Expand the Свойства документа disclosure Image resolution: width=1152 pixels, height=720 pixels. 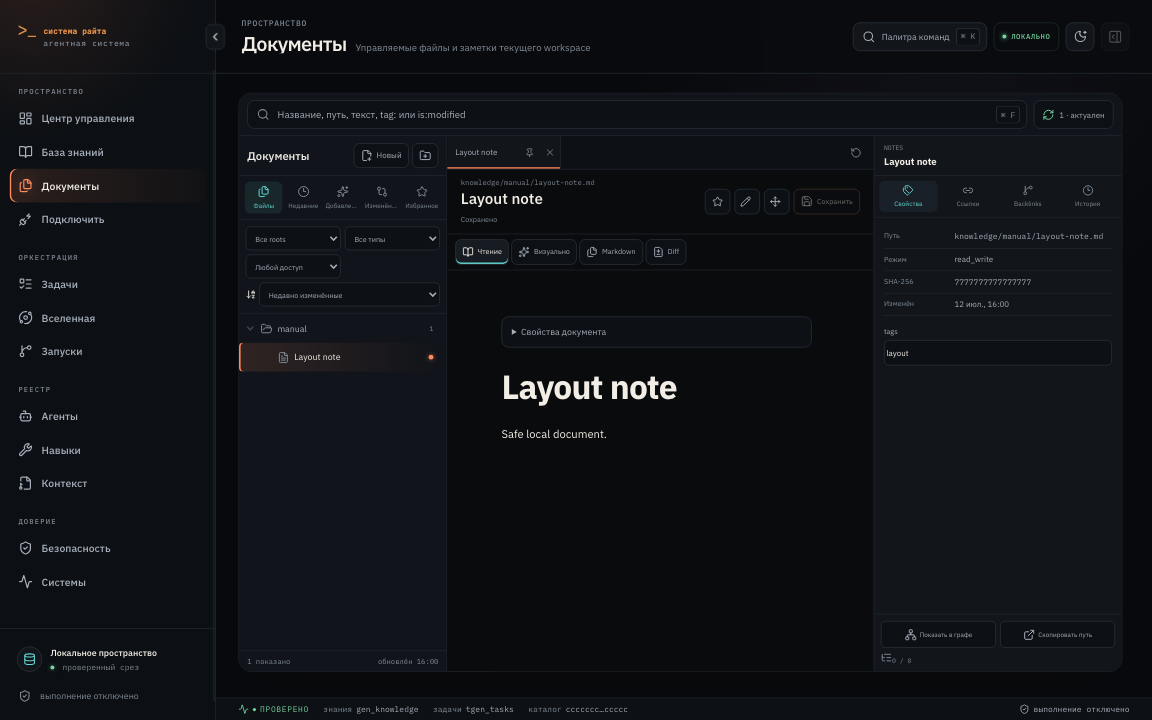pyautogui.click(x=656, y=332)
